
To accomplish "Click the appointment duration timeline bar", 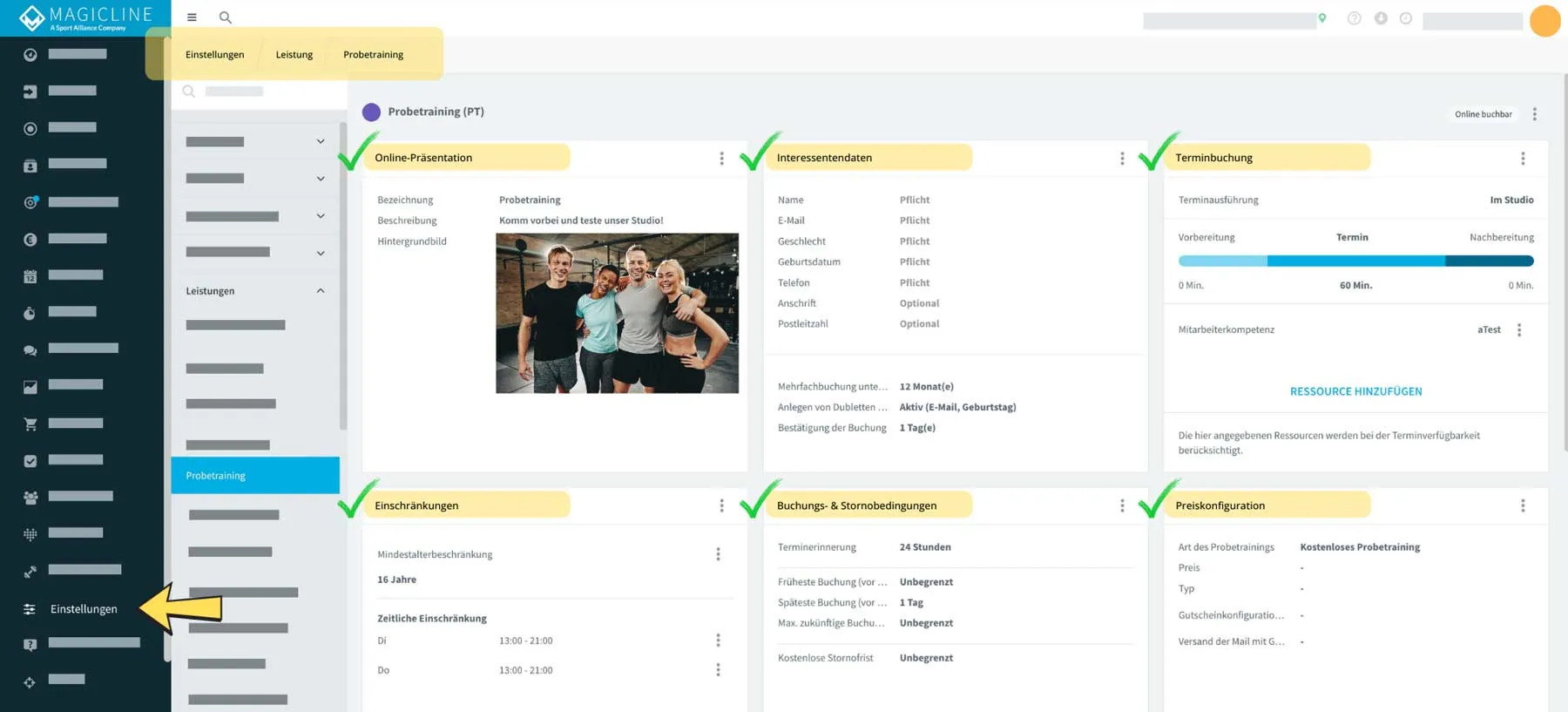I will point(1355,261).
